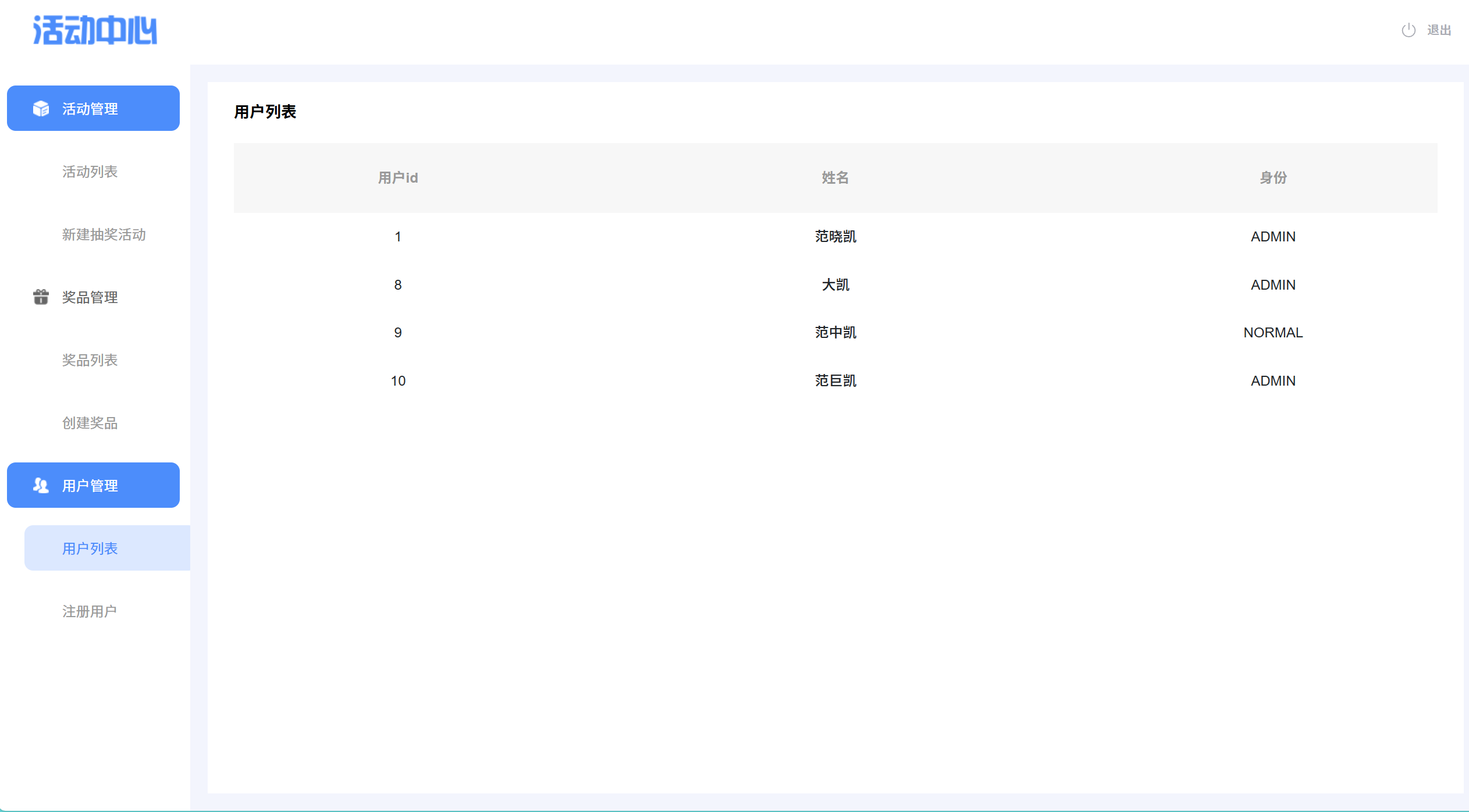Open the 活动列表 menu item
Screen dimensions: 1469x812
click(x=90, y=172)
